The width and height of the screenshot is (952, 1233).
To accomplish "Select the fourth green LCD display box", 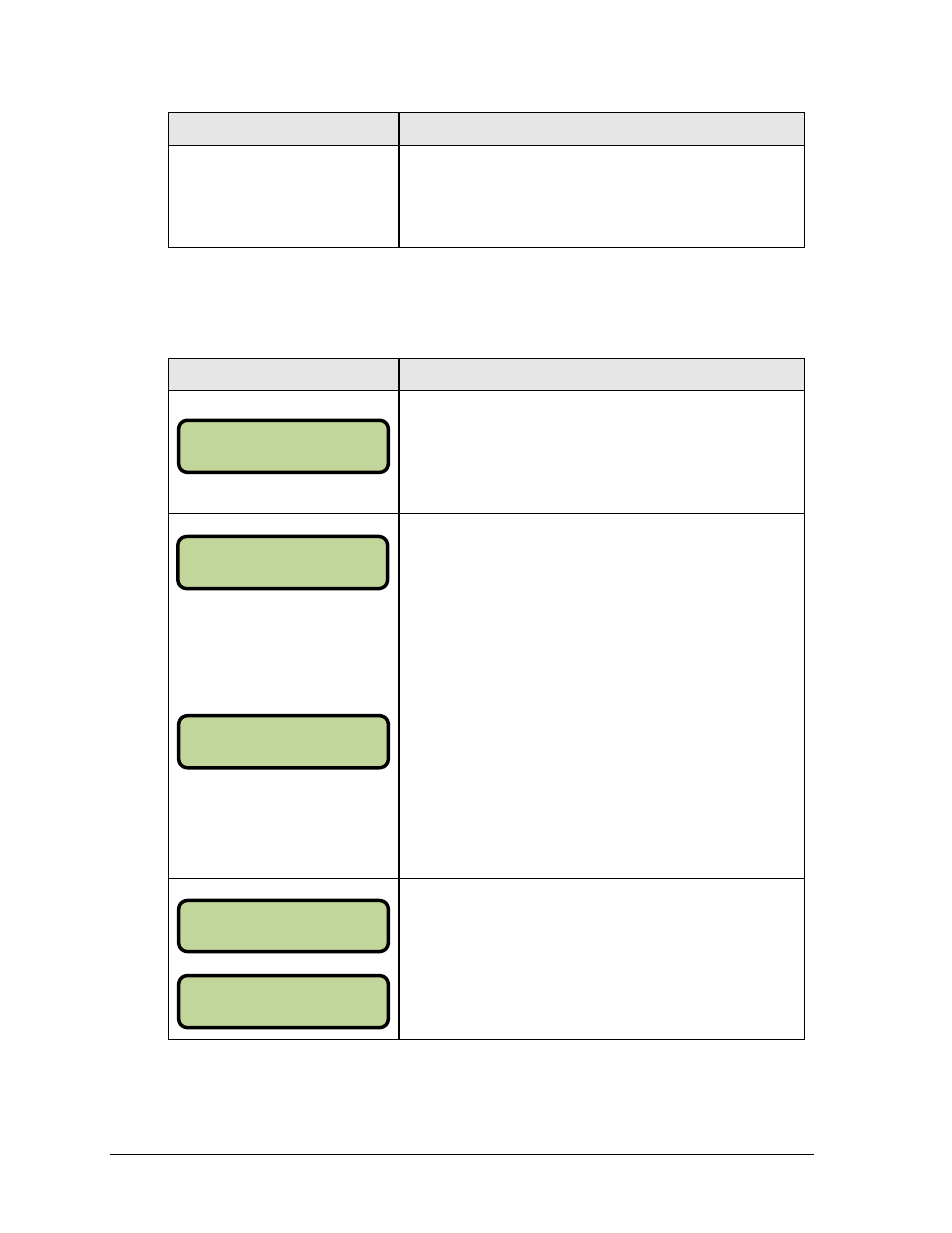I will (283, 926).
